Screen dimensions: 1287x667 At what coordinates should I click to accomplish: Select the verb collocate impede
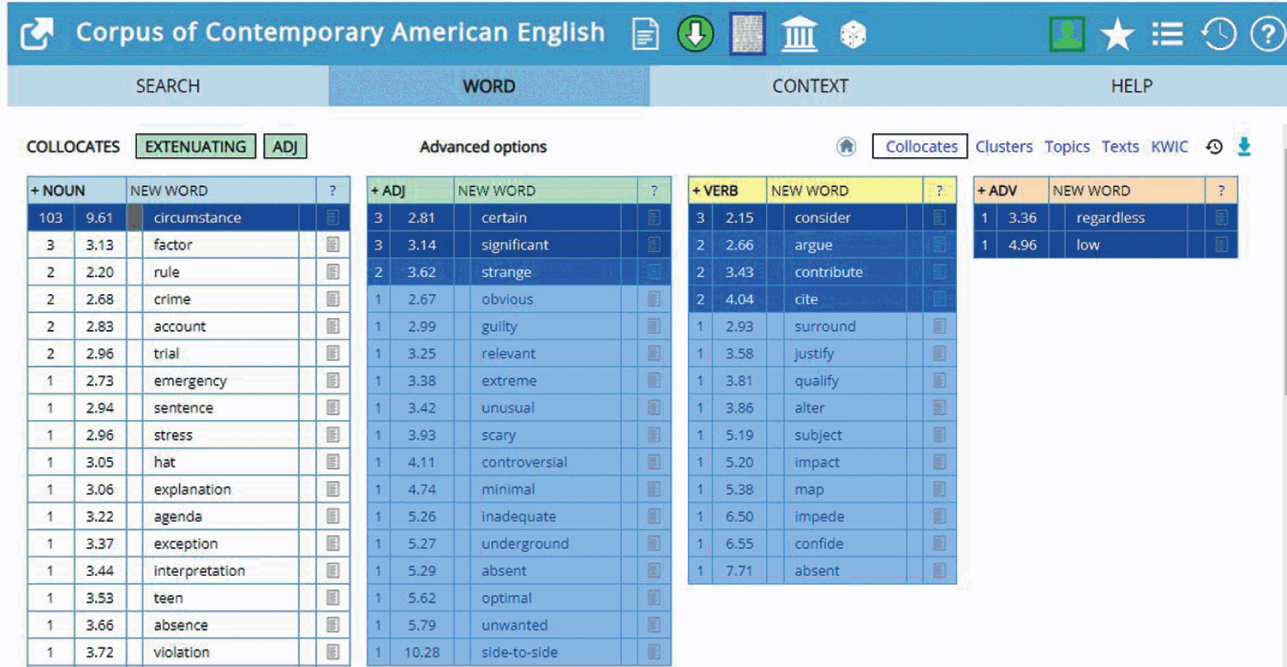(819, 517)
